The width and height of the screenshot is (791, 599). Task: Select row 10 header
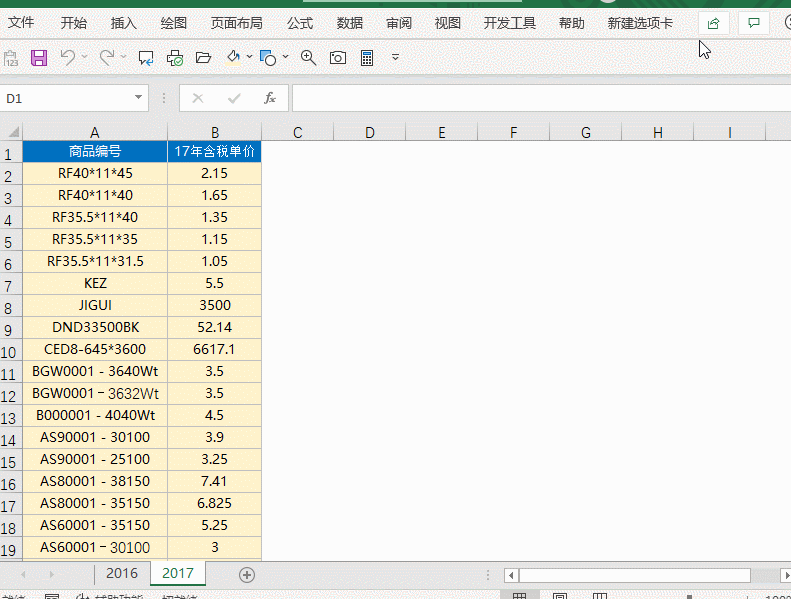pyautogui.click(x=9, y=352)
